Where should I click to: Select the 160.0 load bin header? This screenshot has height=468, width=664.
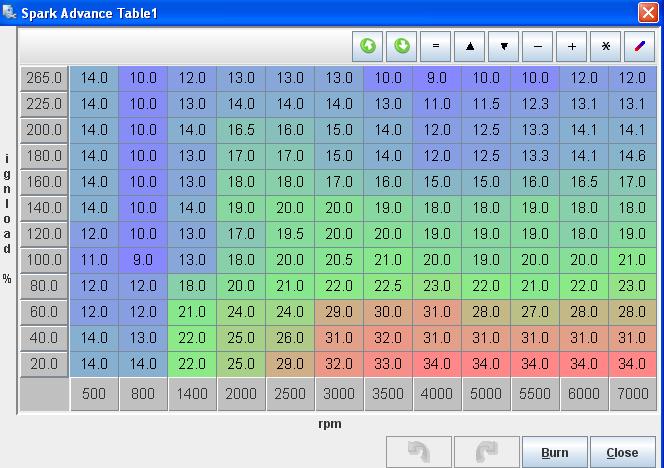[44, 182]
